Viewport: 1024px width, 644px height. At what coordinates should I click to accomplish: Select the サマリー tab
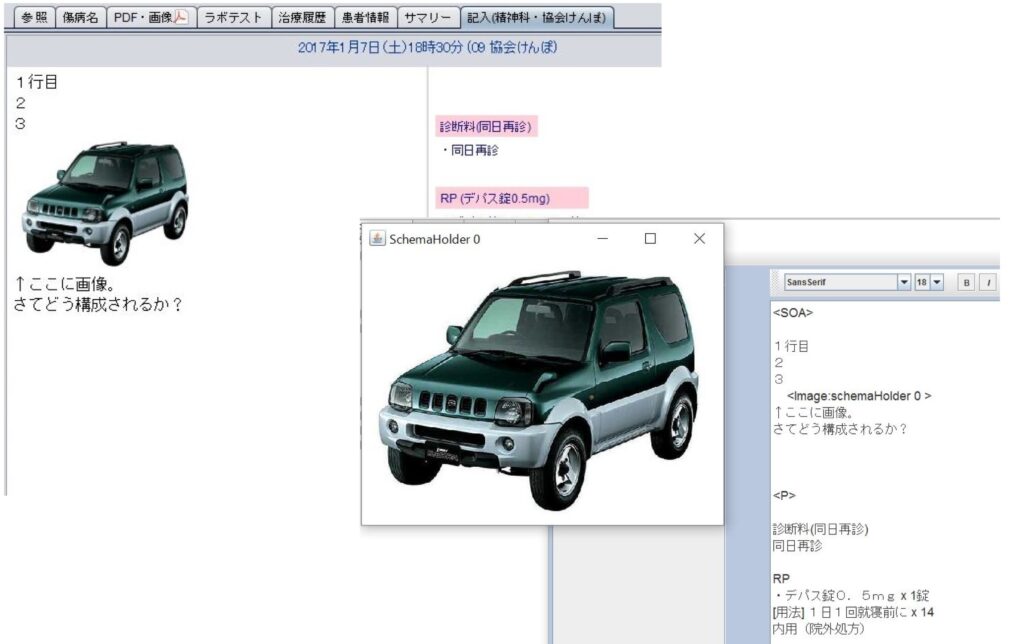point(428,18)
